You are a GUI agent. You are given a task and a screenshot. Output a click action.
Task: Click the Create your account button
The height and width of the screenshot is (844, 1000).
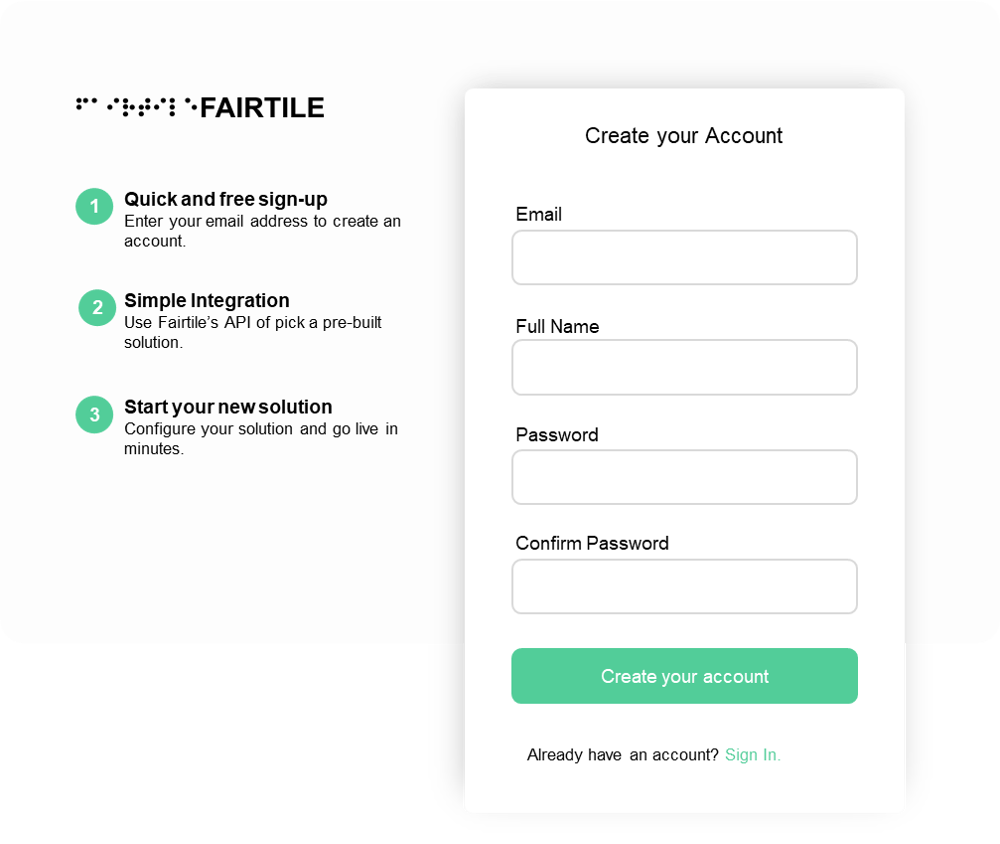tap(684, 676)
